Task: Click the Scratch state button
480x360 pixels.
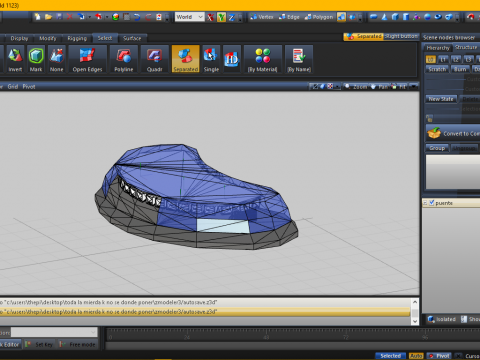Action: 437,69
